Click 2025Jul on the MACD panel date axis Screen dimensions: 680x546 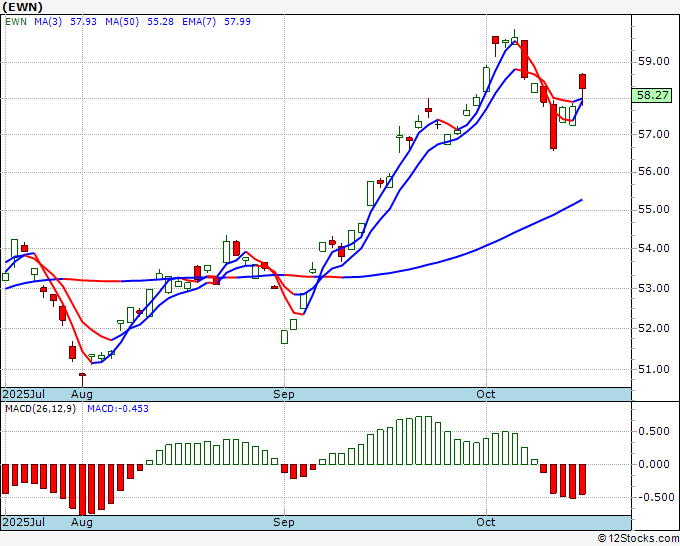pyautogui.click(x=24, y=522)
